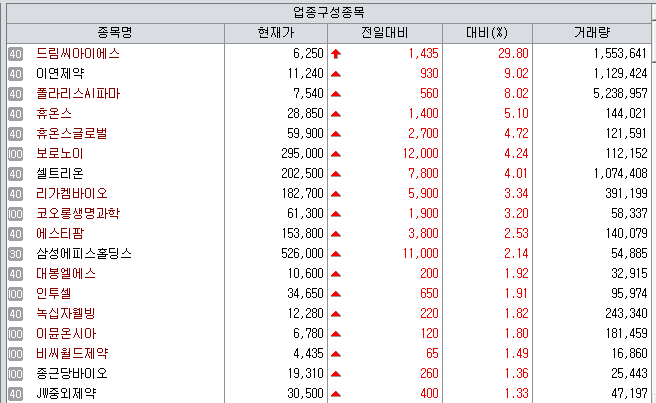Screen dimensions: 656x403
Task: Click current price 295,000 of 보로노이
Action: pyautogui.click(x=302, y=154)
